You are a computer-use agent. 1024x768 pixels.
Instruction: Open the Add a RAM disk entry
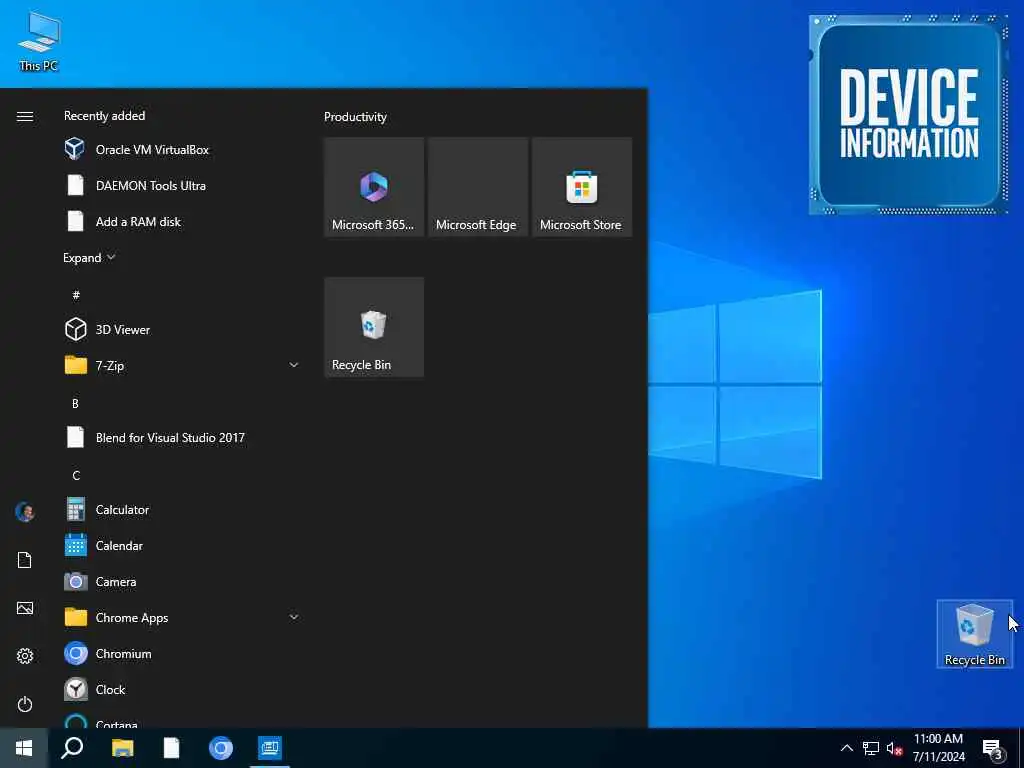(x=182, y=221)
